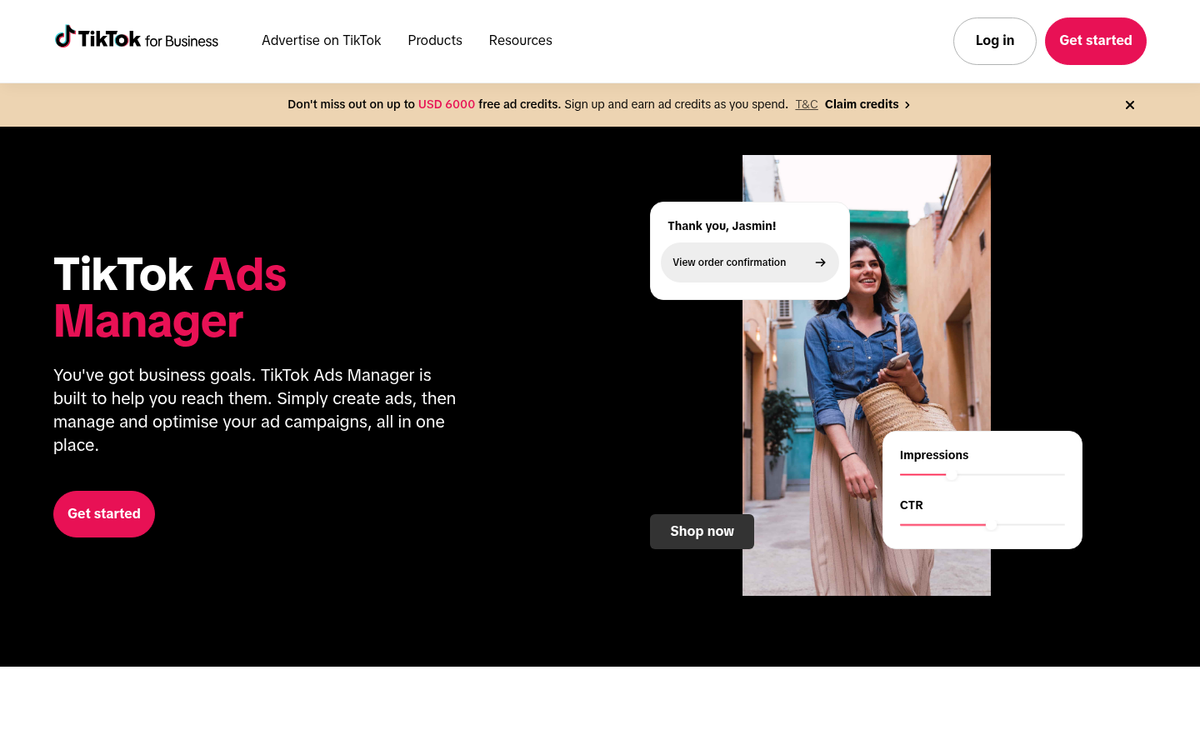Open the T&C link in the banner
The width and height of the screenshot is (1200, 750).
click(806, 104)
